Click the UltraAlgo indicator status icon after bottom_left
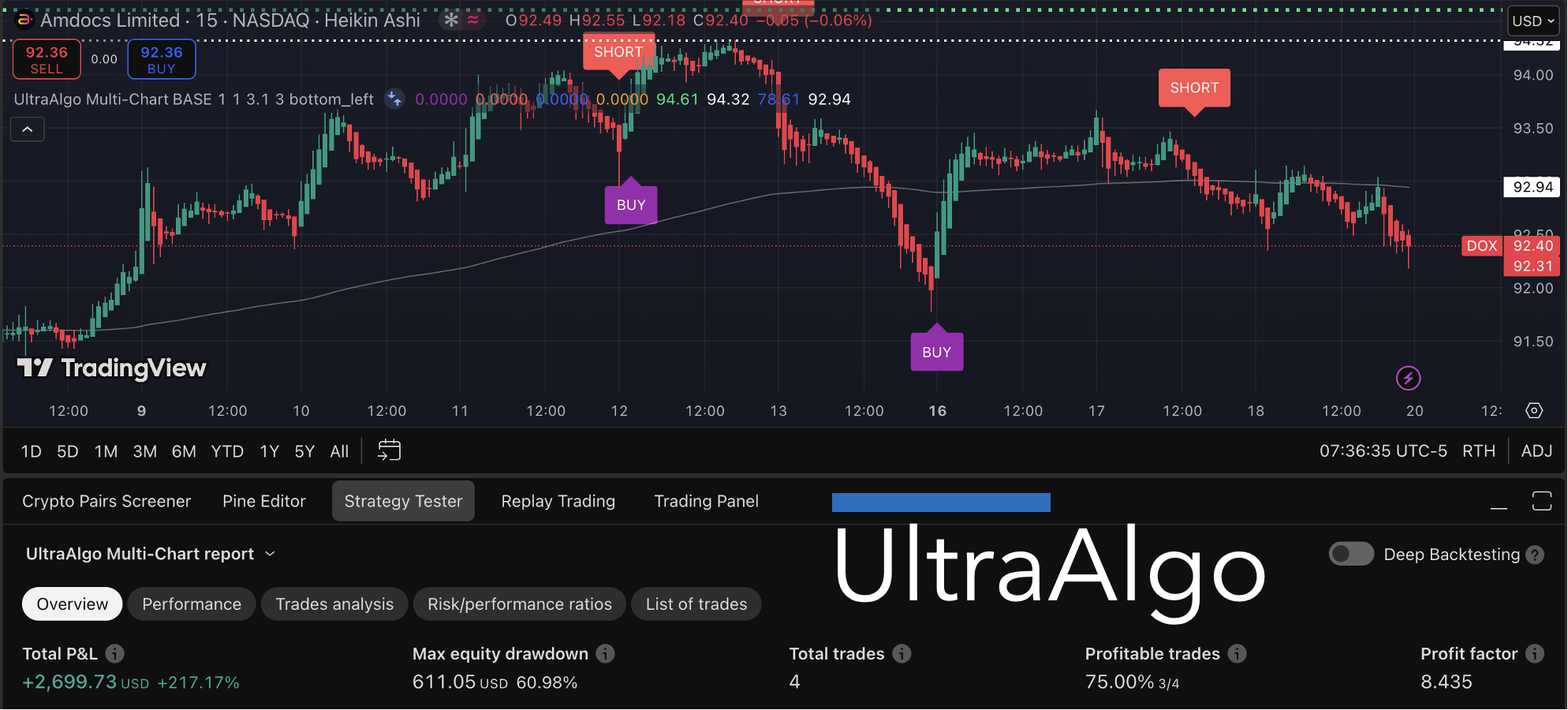1568x710 pixels. tap(394, 99)
